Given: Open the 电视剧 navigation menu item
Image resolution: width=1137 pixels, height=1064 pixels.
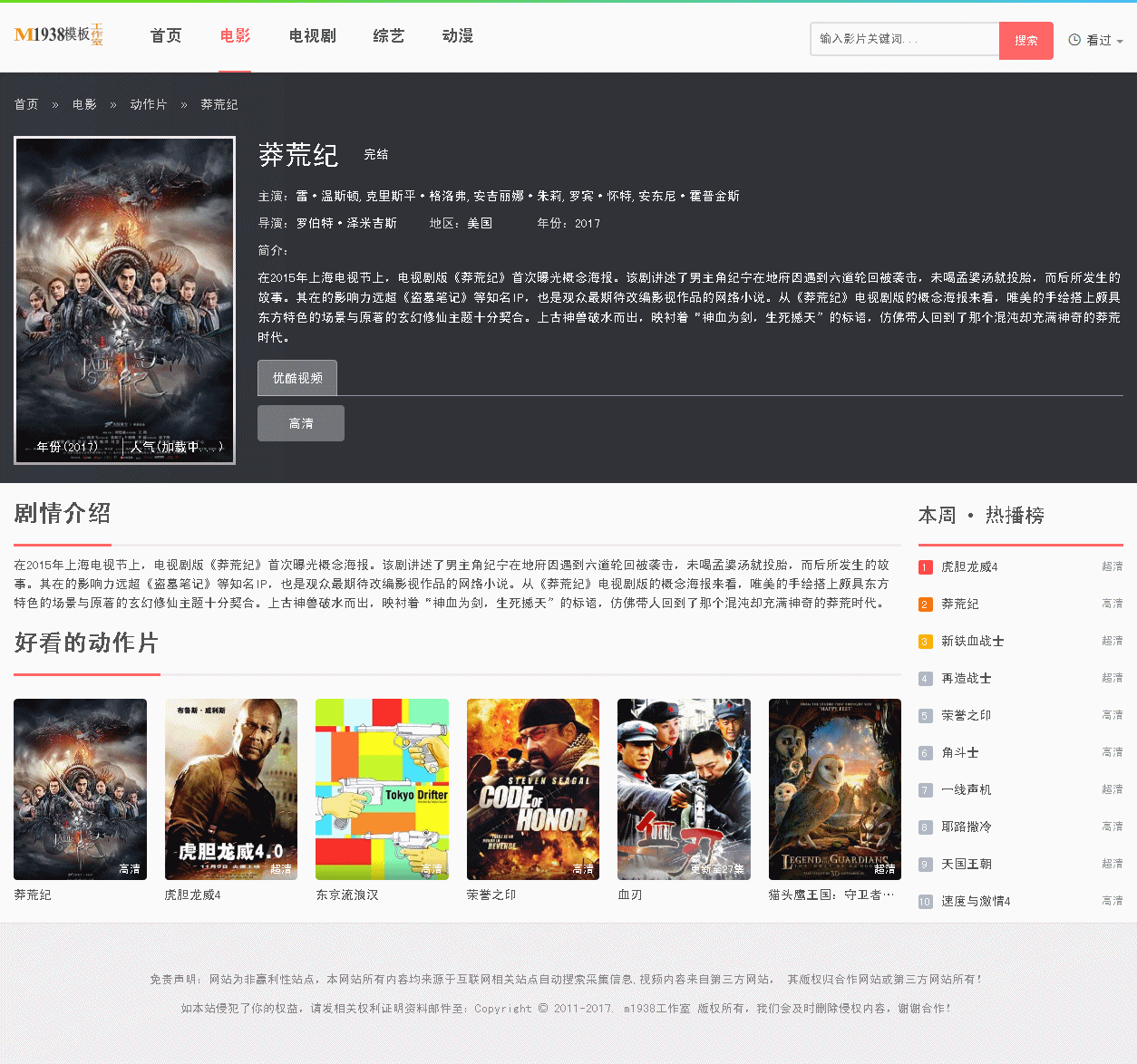Looking at the screenshot, I should (x=312, y=36).
